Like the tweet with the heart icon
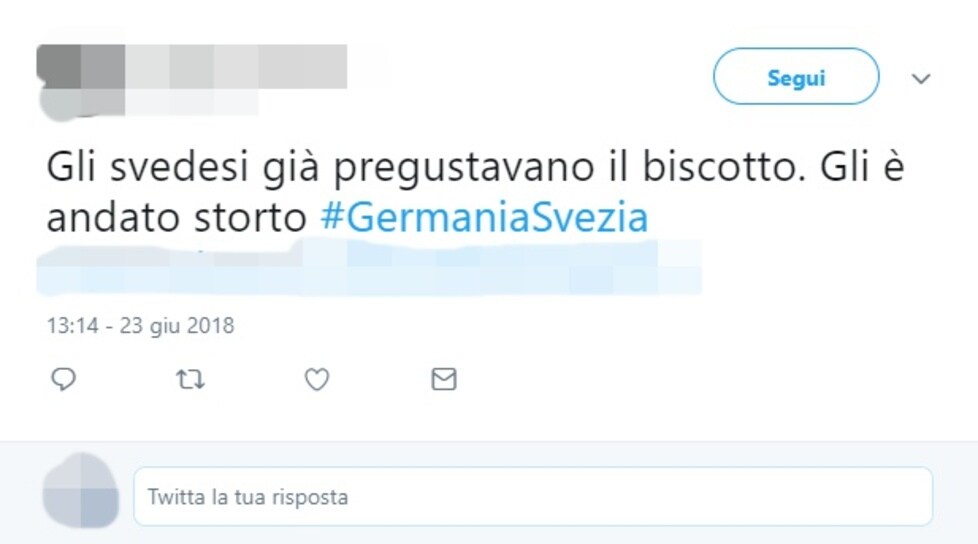The image size is (978, 544). pyautogui.click(x=317, y=379)
